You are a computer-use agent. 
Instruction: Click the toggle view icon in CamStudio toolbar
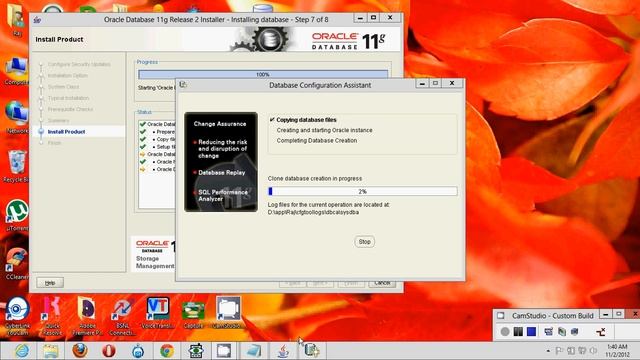pos(548,331)
